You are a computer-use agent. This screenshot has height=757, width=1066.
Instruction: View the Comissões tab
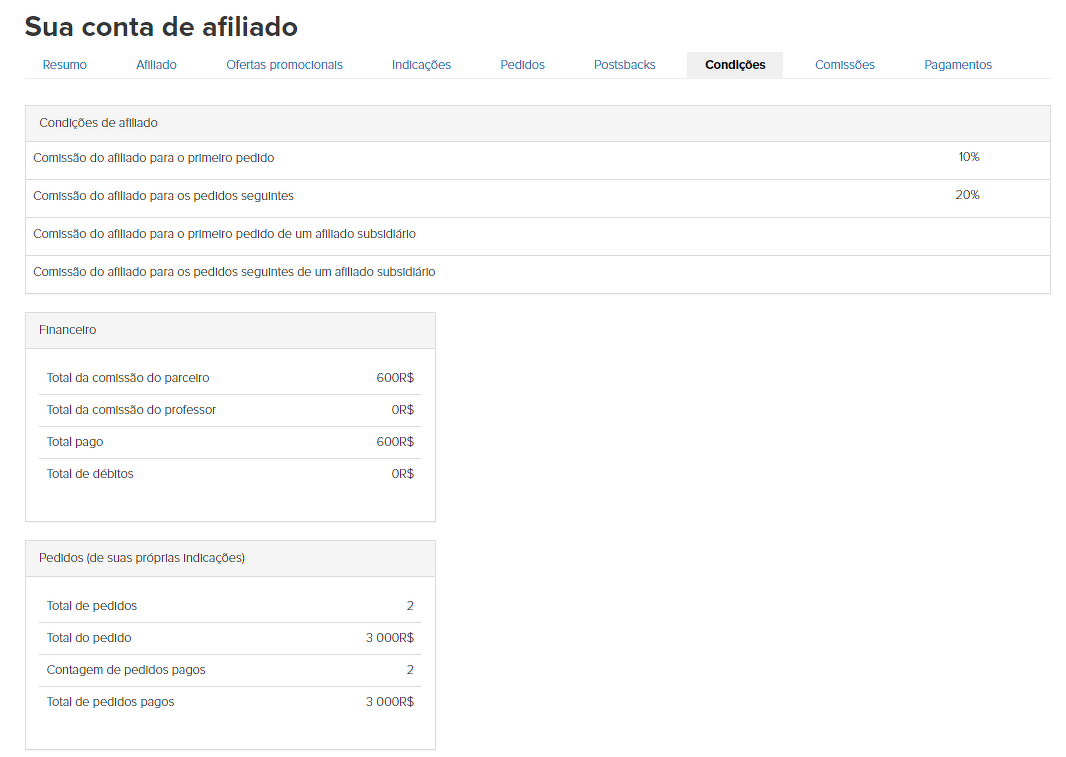coord(844,65)
